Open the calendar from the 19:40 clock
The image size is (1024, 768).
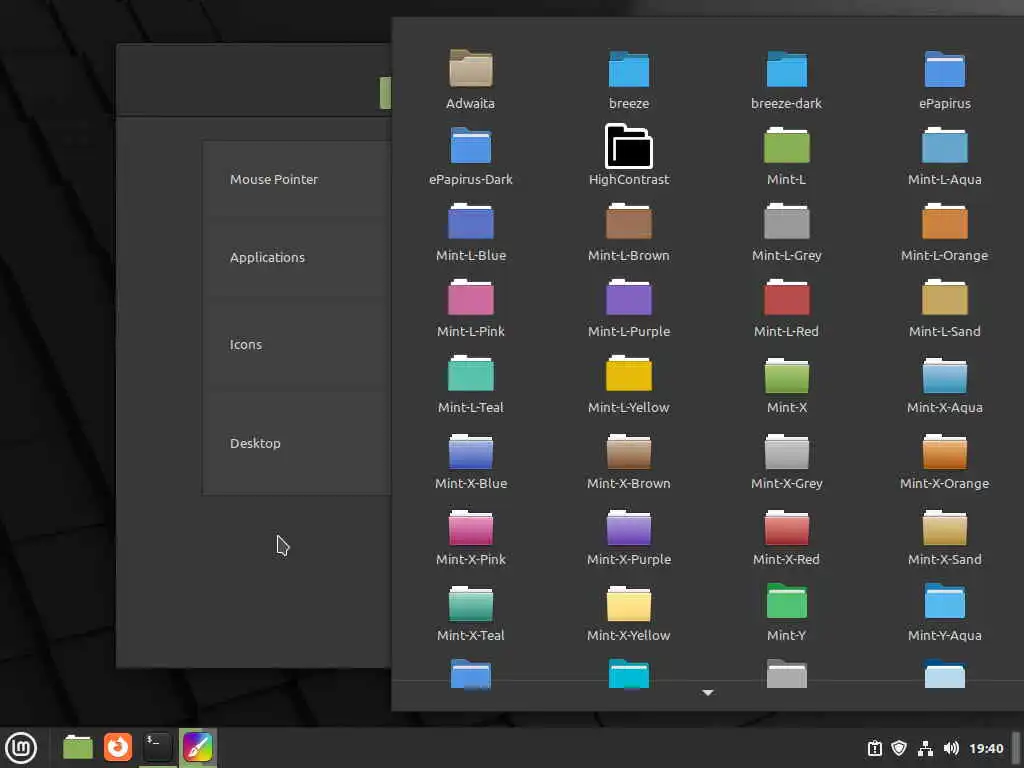pos(986,748)
